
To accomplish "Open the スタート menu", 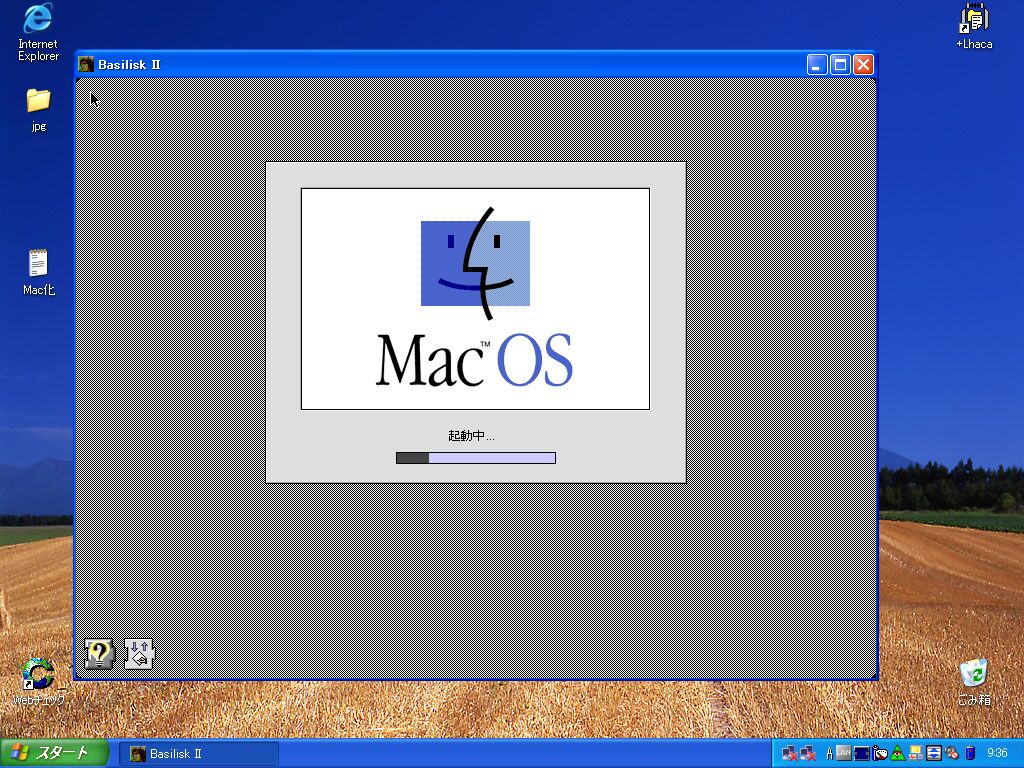I will [x=54, y=754].
